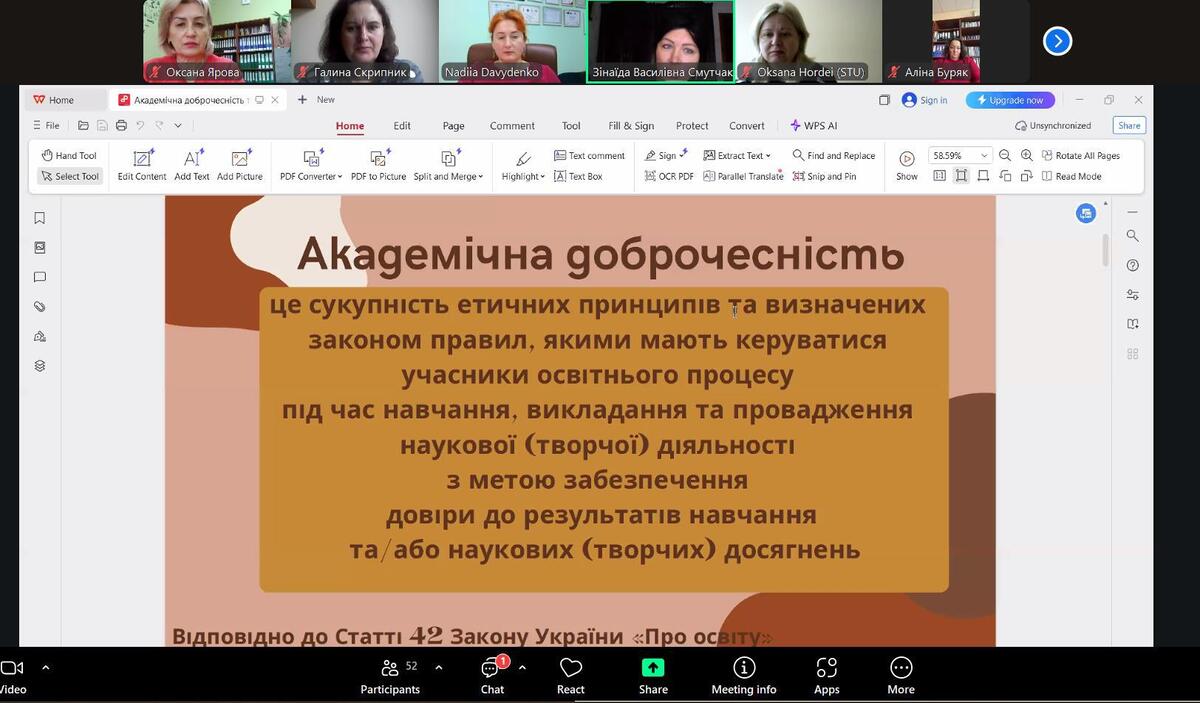The height and width of the screenshot is (703, 1200).
Task: Choose the Add Picture tool
Action: tap(240, 165)
